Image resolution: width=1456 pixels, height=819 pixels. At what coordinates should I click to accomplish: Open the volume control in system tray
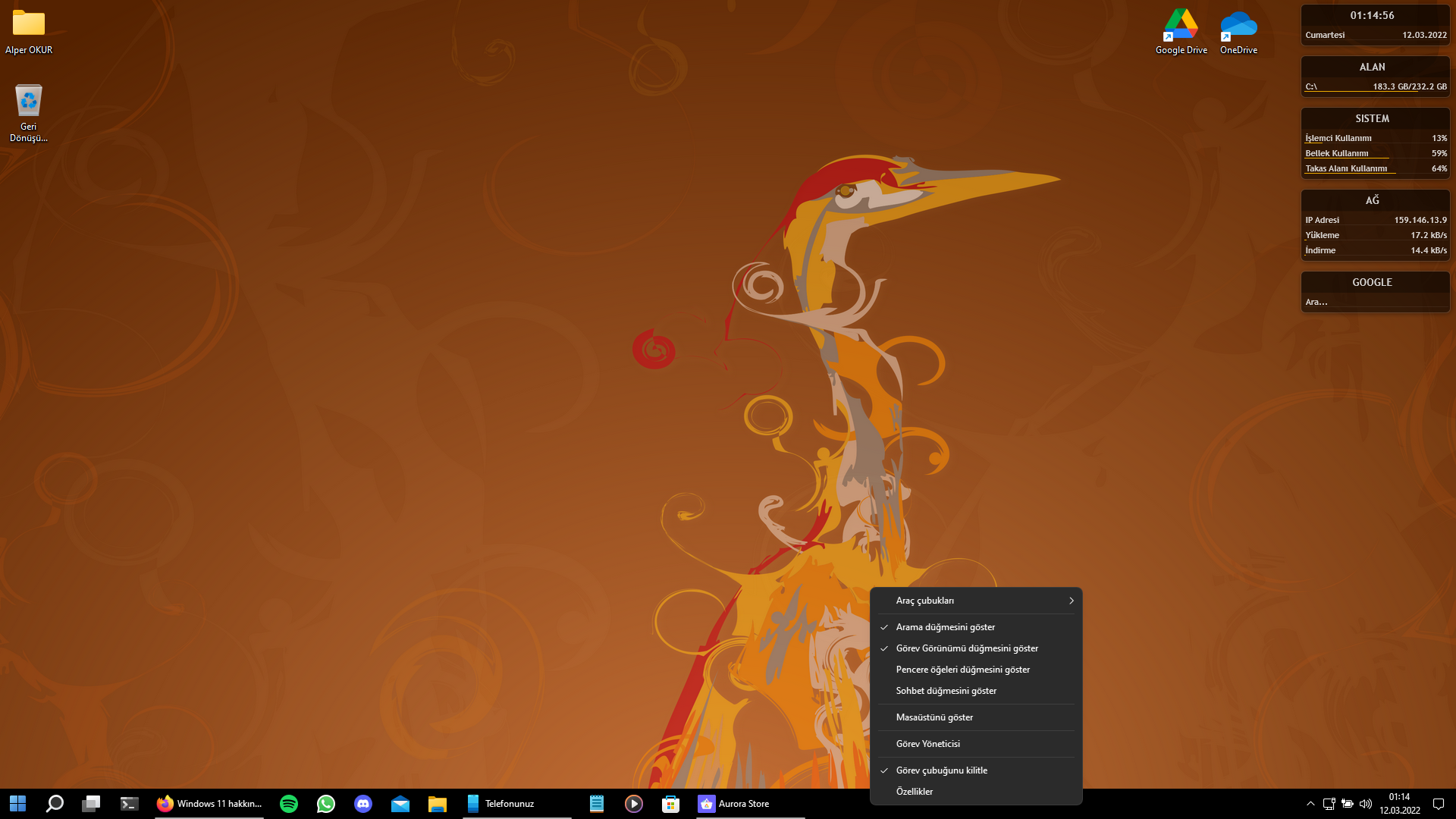(1366, 804)
